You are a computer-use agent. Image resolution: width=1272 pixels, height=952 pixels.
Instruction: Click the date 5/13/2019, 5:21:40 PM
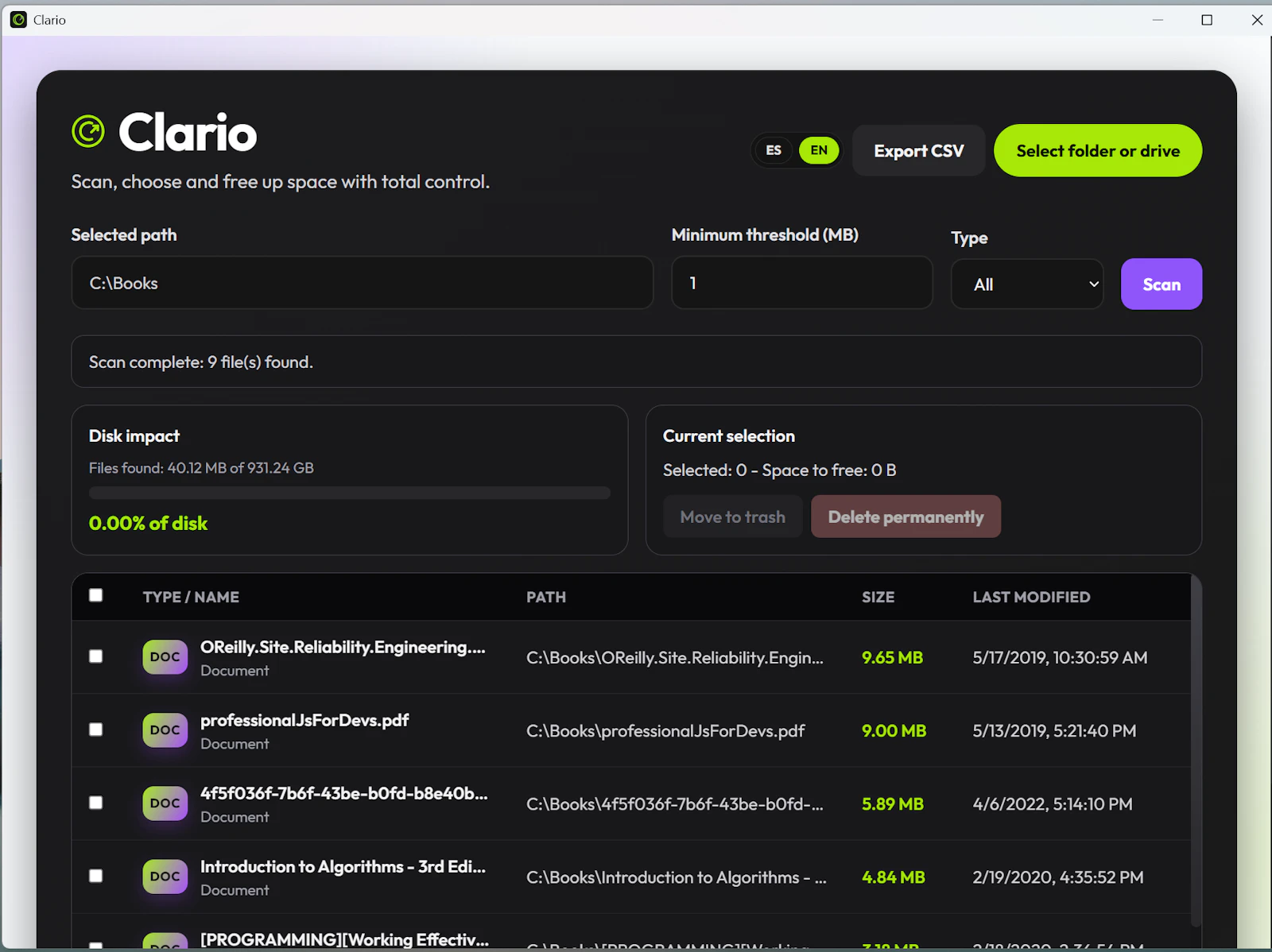[x=1055, y=731]
